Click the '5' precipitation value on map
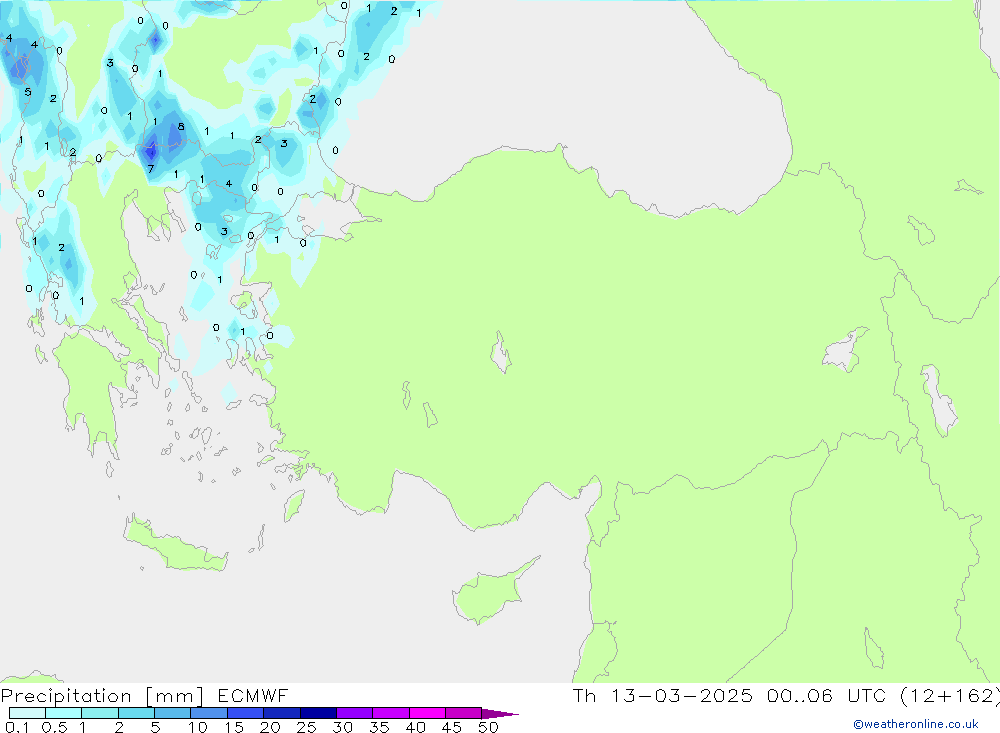The height and width of the screenshot is (733, 1000). click(x=27, y=92)
